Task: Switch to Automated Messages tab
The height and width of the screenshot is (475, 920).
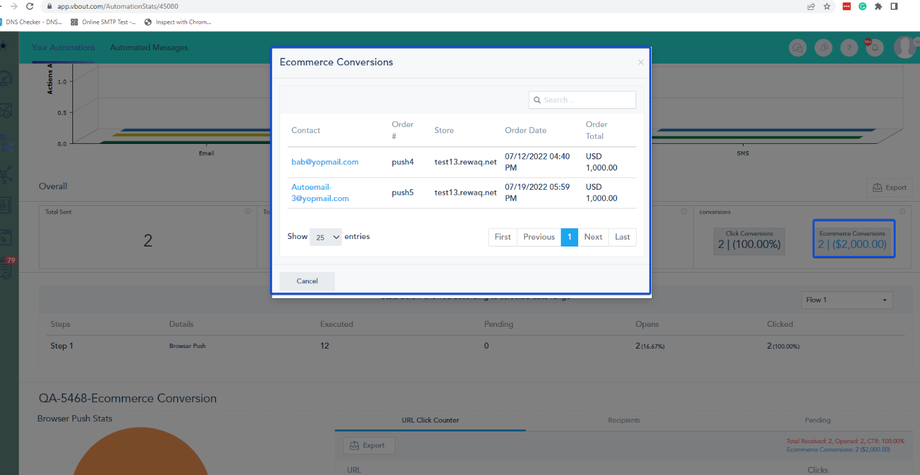Action: point(149,48)
